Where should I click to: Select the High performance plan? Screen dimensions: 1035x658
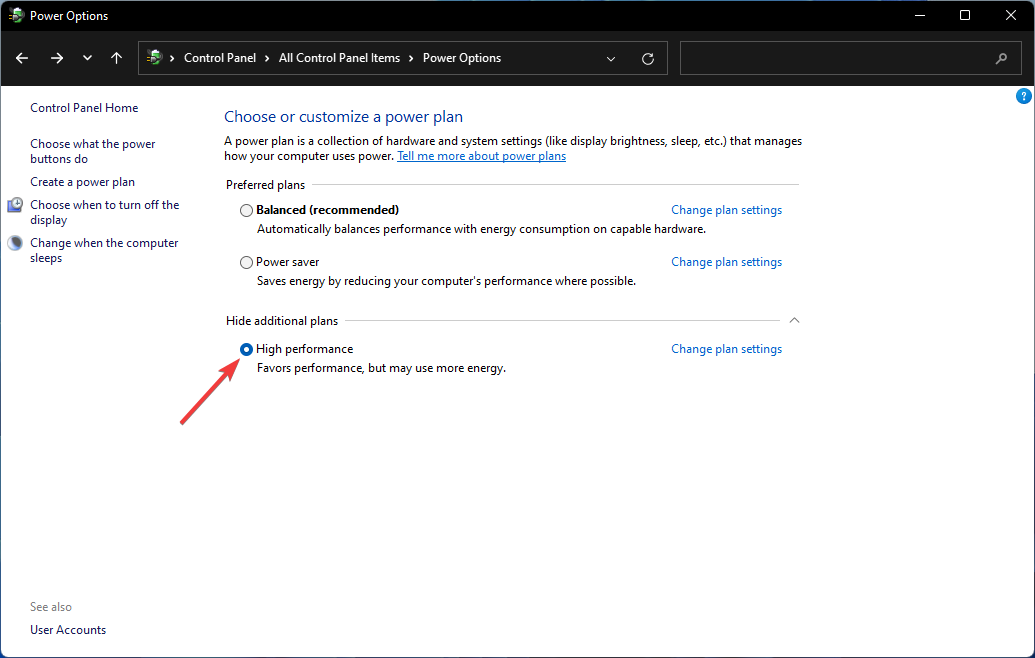tap(246, 349)
